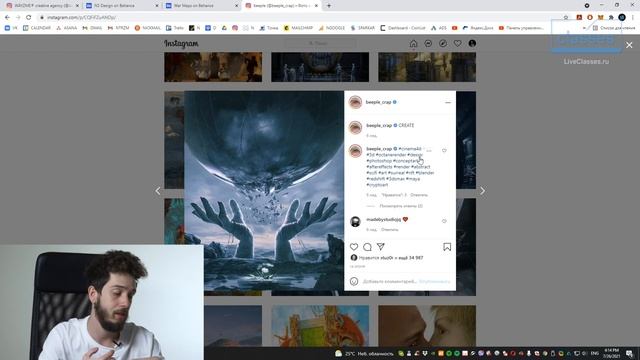Open the bottom-middle colorful artwork thumbnail

(320, 326)
